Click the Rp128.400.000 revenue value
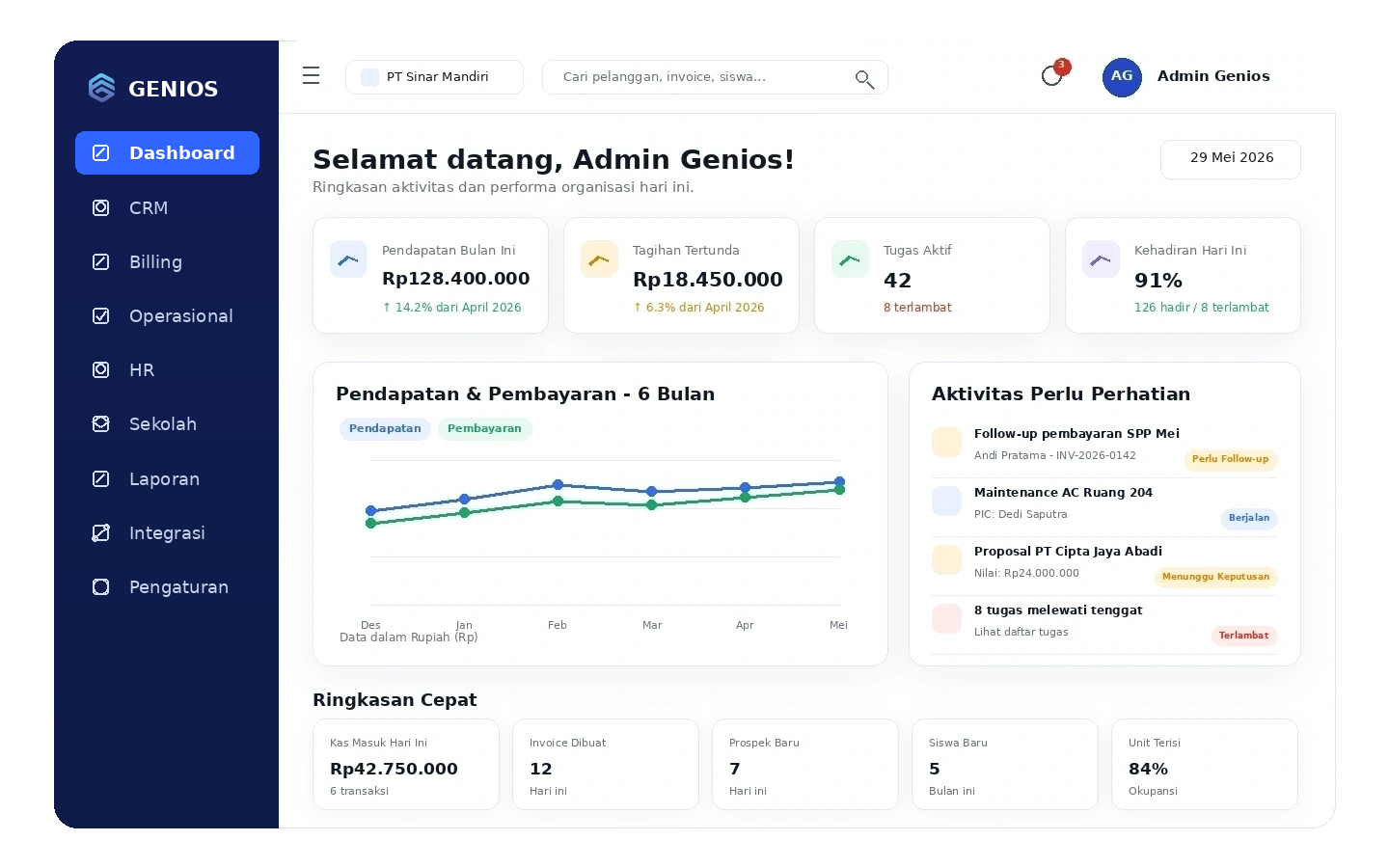 456,279
